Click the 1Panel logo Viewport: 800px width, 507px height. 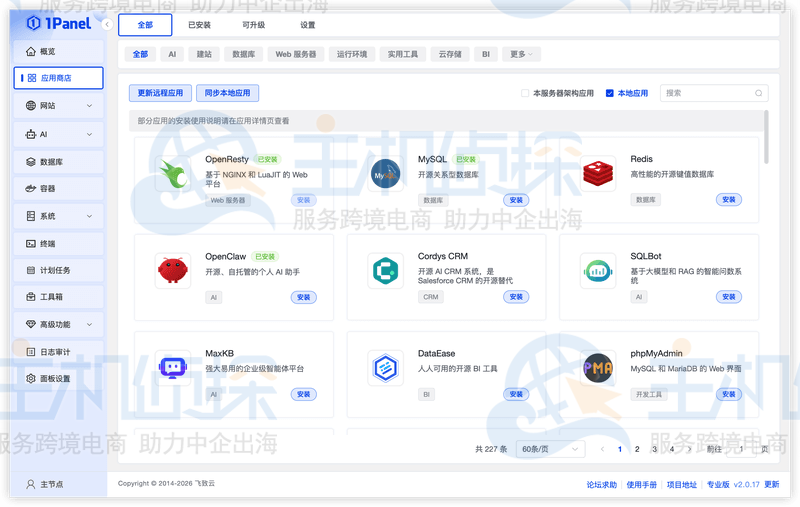click(59, 23)
